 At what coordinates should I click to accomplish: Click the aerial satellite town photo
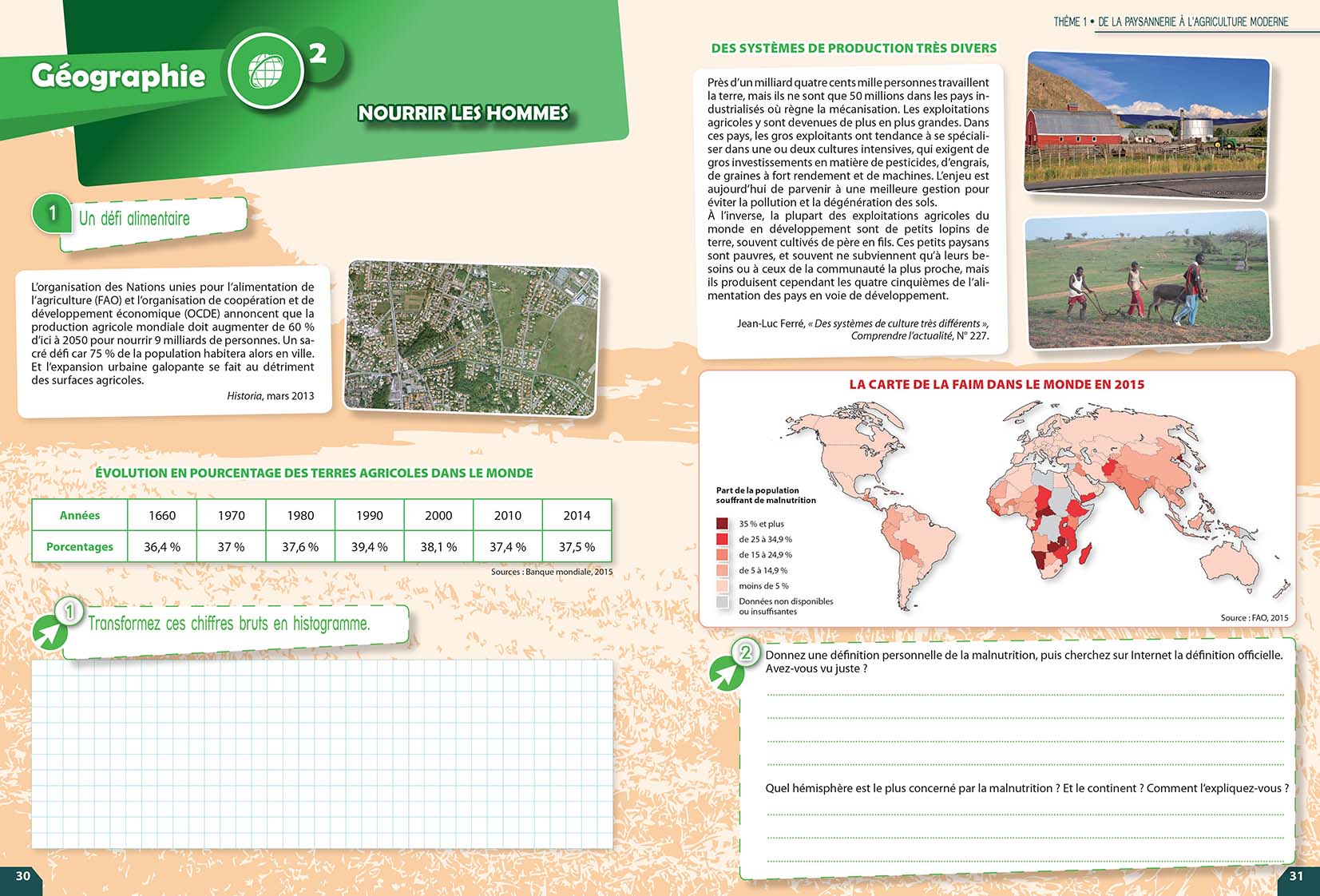[472, 337]
